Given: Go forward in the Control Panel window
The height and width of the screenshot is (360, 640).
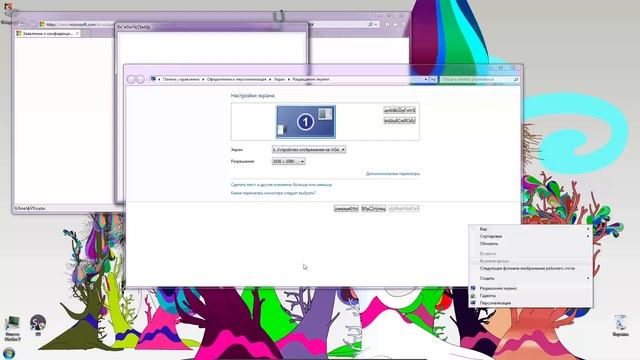Looking at the screenshot, I should tap(140, 79).
